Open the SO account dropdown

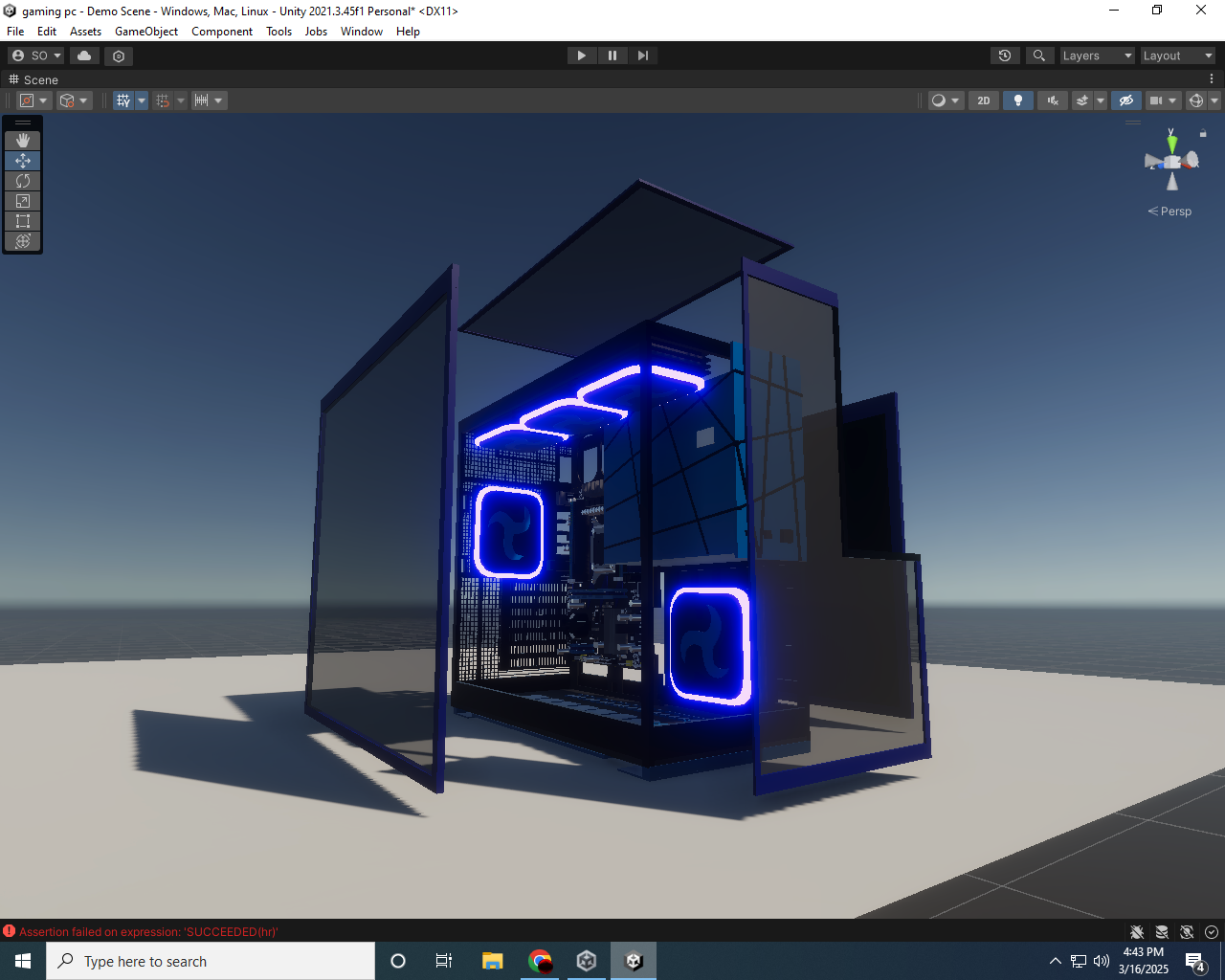(36, 56)
